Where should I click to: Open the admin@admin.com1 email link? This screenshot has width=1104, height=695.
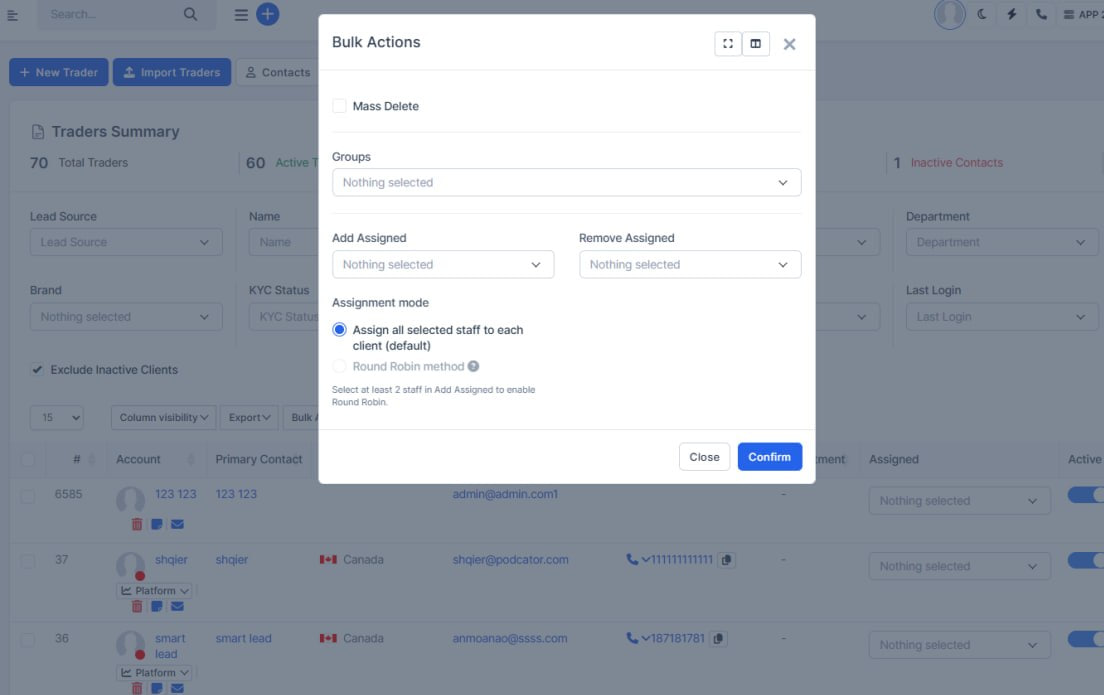505,494
